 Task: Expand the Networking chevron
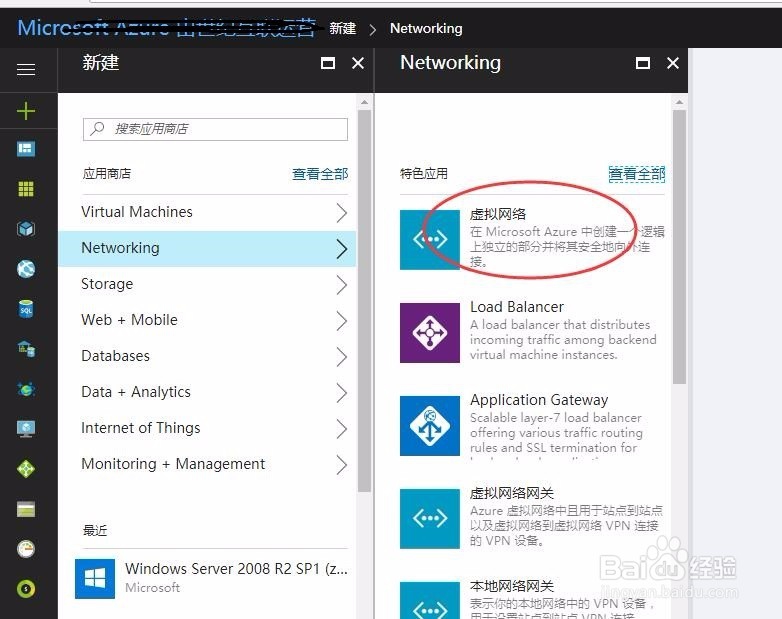(x=342, y=249)
